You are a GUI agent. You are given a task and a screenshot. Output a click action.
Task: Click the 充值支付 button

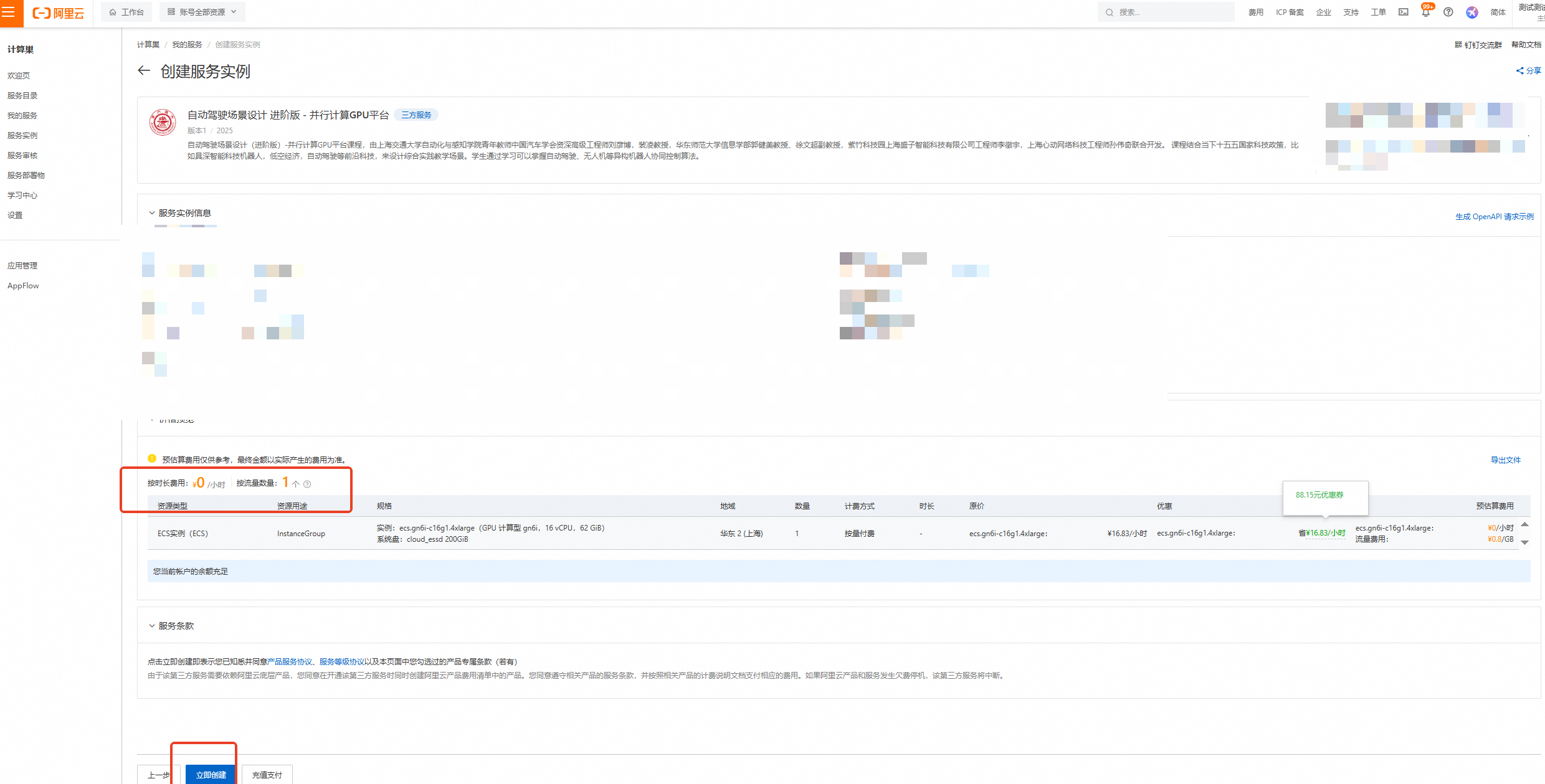tap(267, 775)
